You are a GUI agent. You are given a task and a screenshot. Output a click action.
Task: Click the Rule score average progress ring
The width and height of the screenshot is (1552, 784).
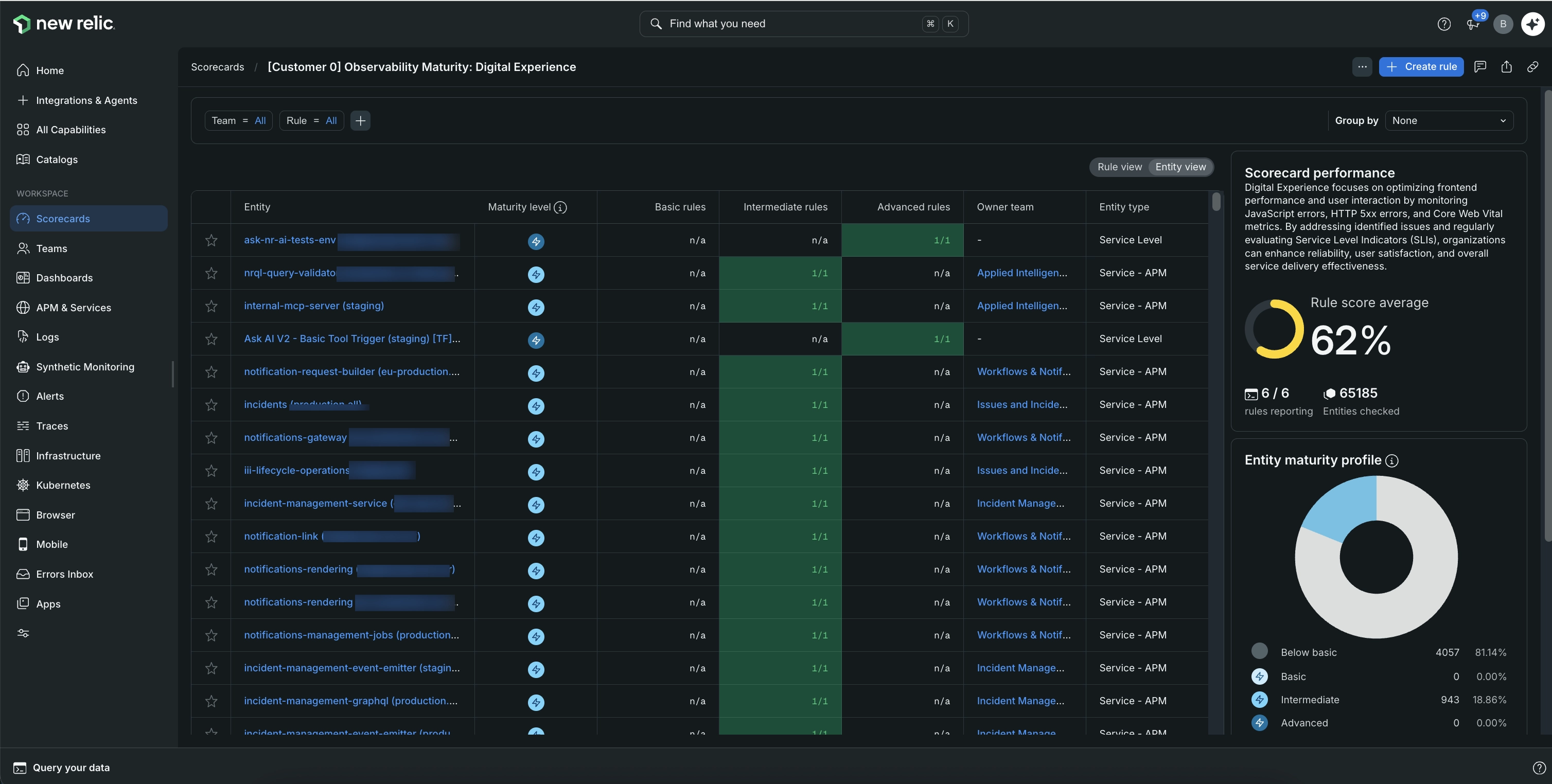pos(1274,329)
